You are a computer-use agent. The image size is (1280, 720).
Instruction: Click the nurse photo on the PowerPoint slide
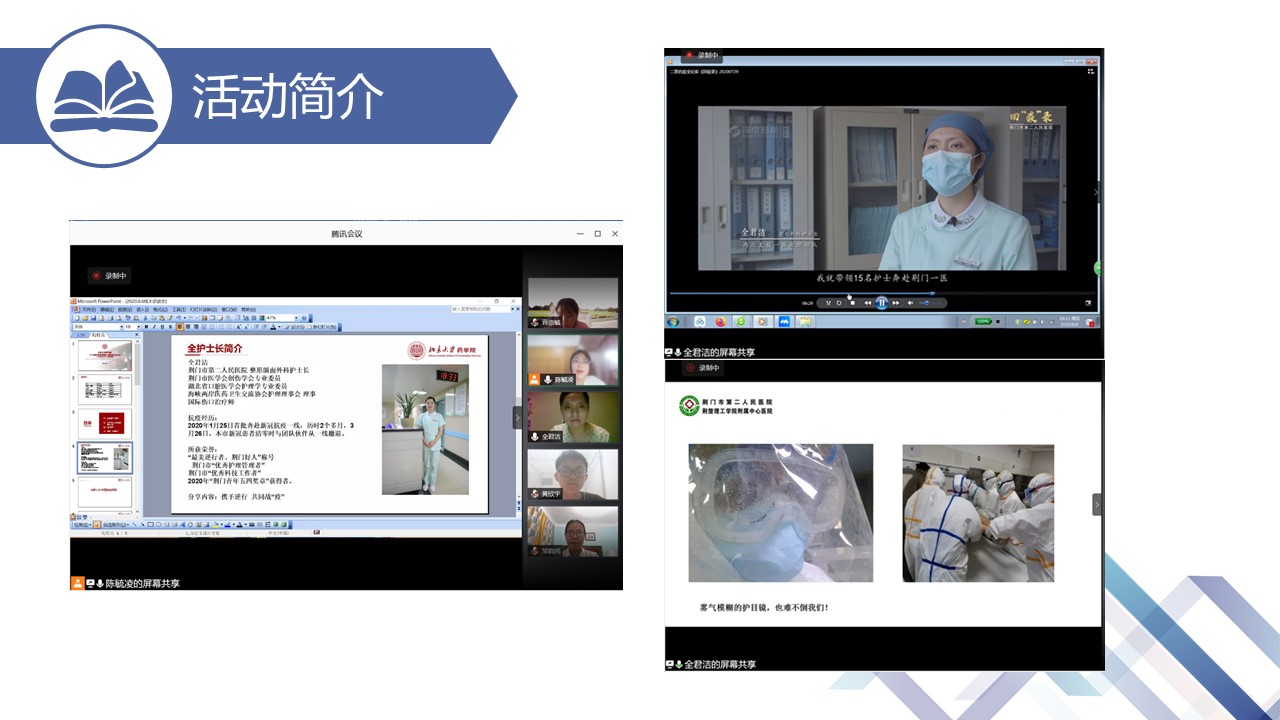tap(425, 429)
